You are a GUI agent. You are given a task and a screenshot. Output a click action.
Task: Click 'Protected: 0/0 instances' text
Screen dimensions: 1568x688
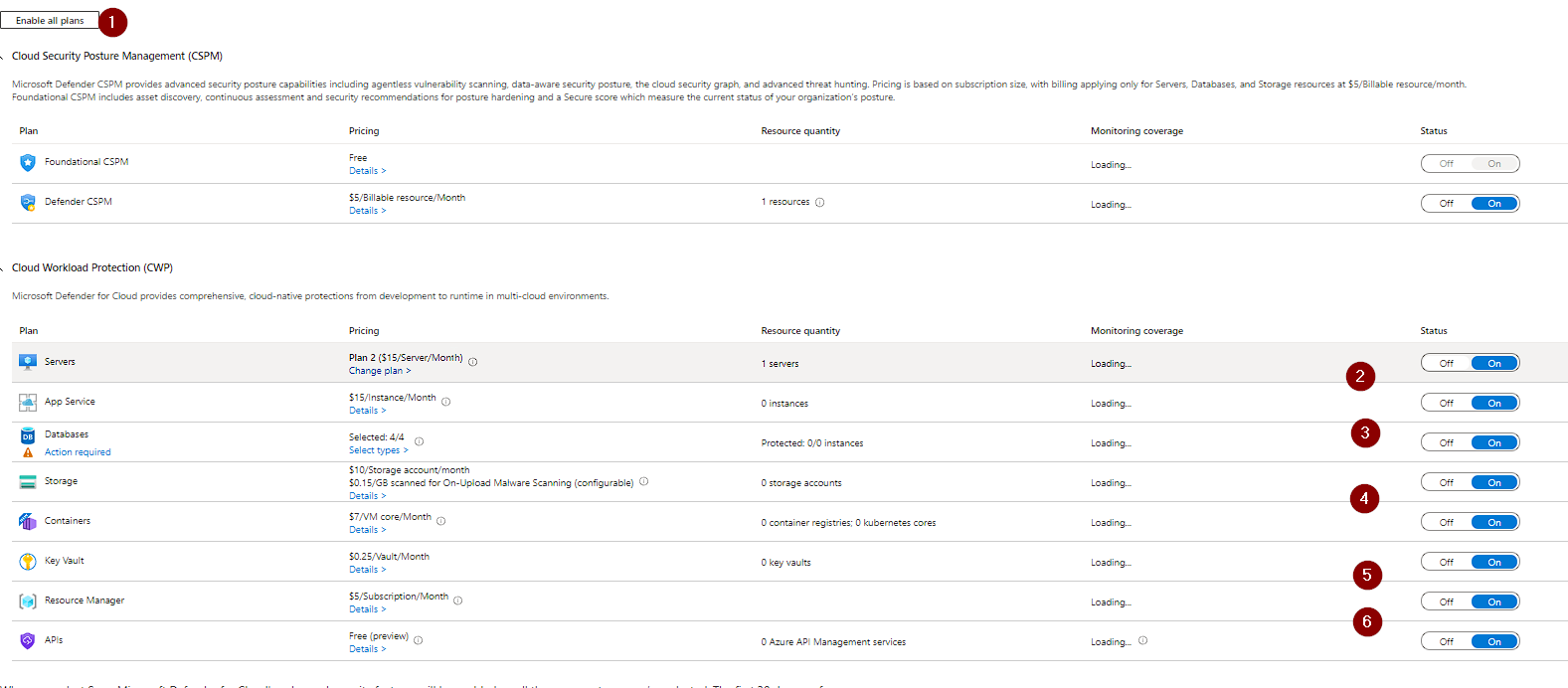[x=812, y=443]
